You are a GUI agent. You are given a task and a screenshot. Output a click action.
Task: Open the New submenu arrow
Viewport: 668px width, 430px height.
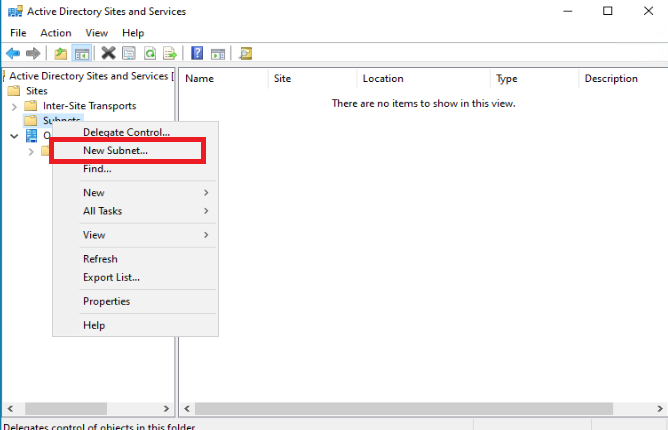[206, 193]
